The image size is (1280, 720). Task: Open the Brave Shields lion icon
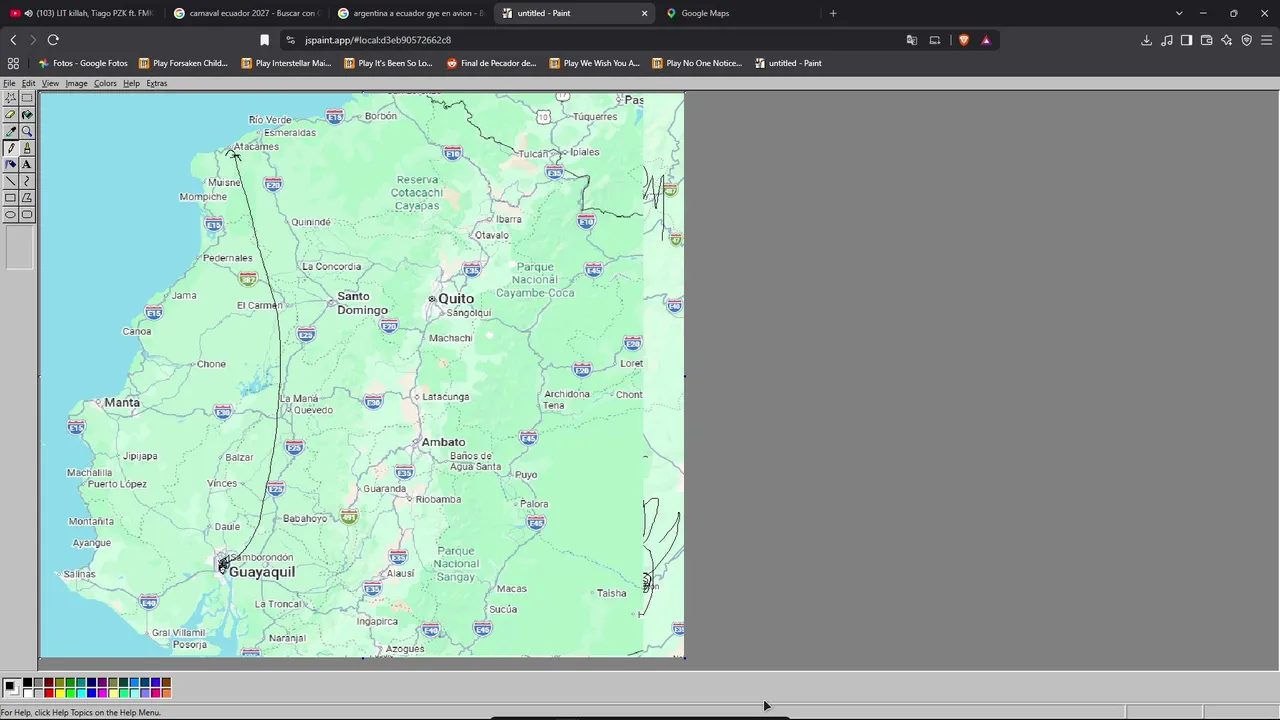pos(964,40)
